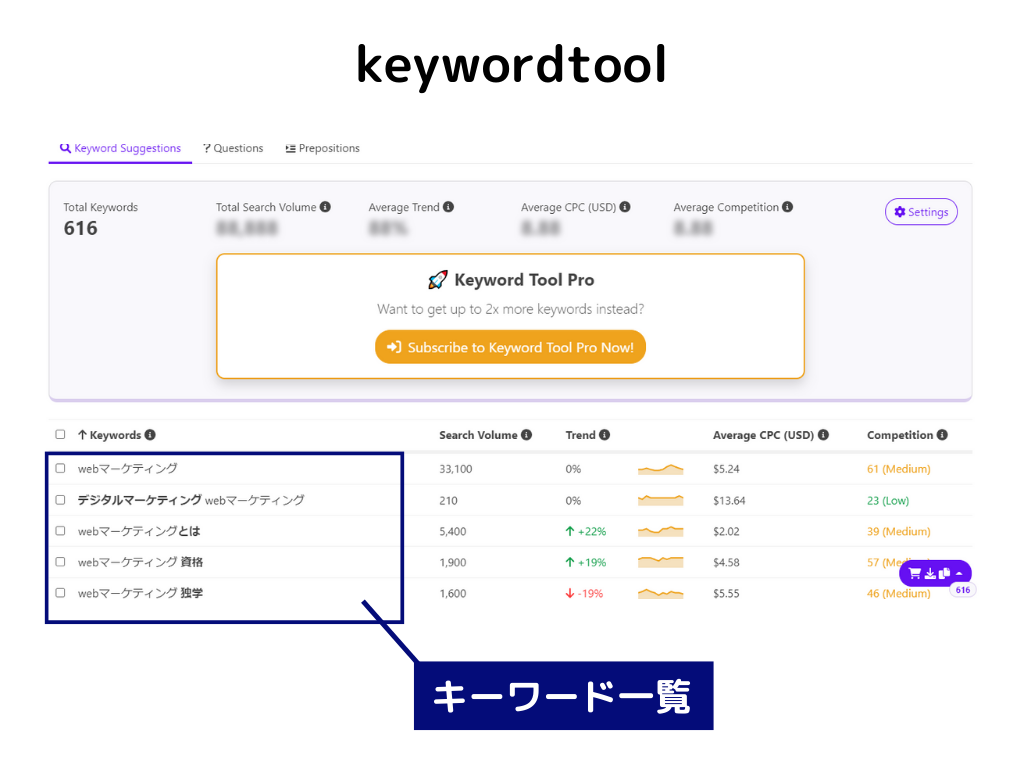Click trend sparkline for 210 volume row

click(660, 500)
